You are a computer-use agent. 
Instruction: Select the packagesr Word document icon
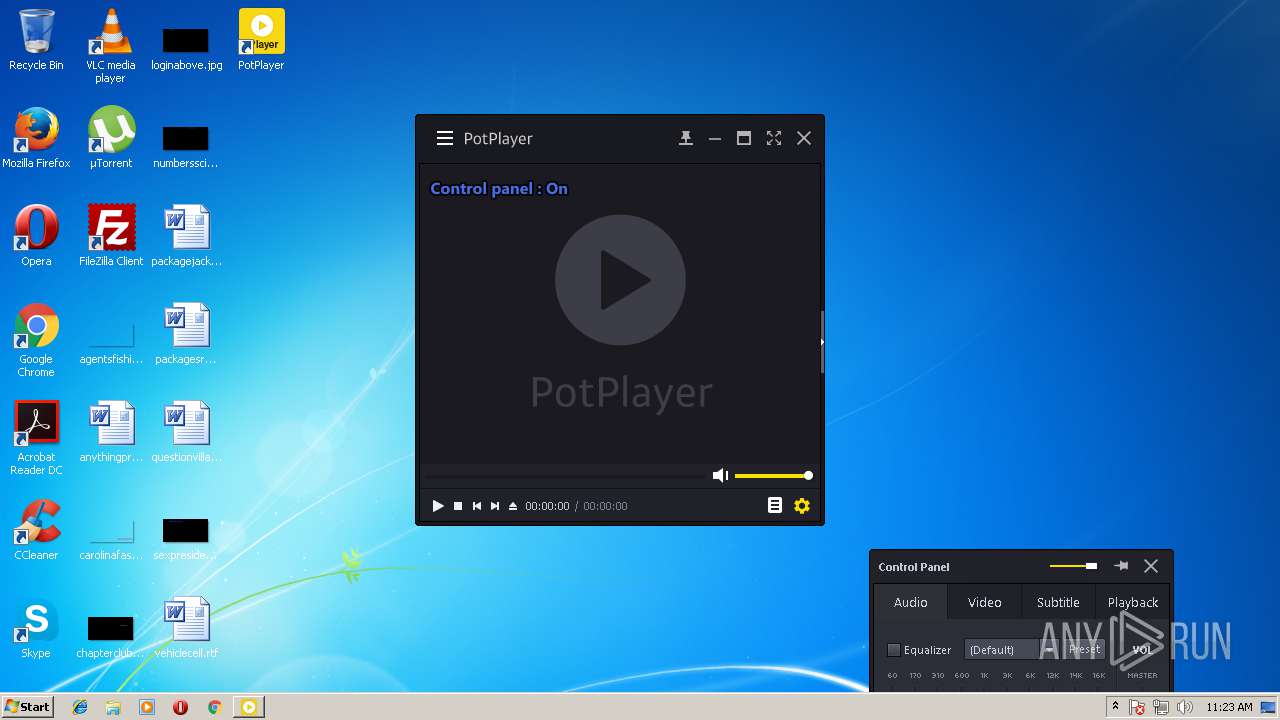coord(186,334)
